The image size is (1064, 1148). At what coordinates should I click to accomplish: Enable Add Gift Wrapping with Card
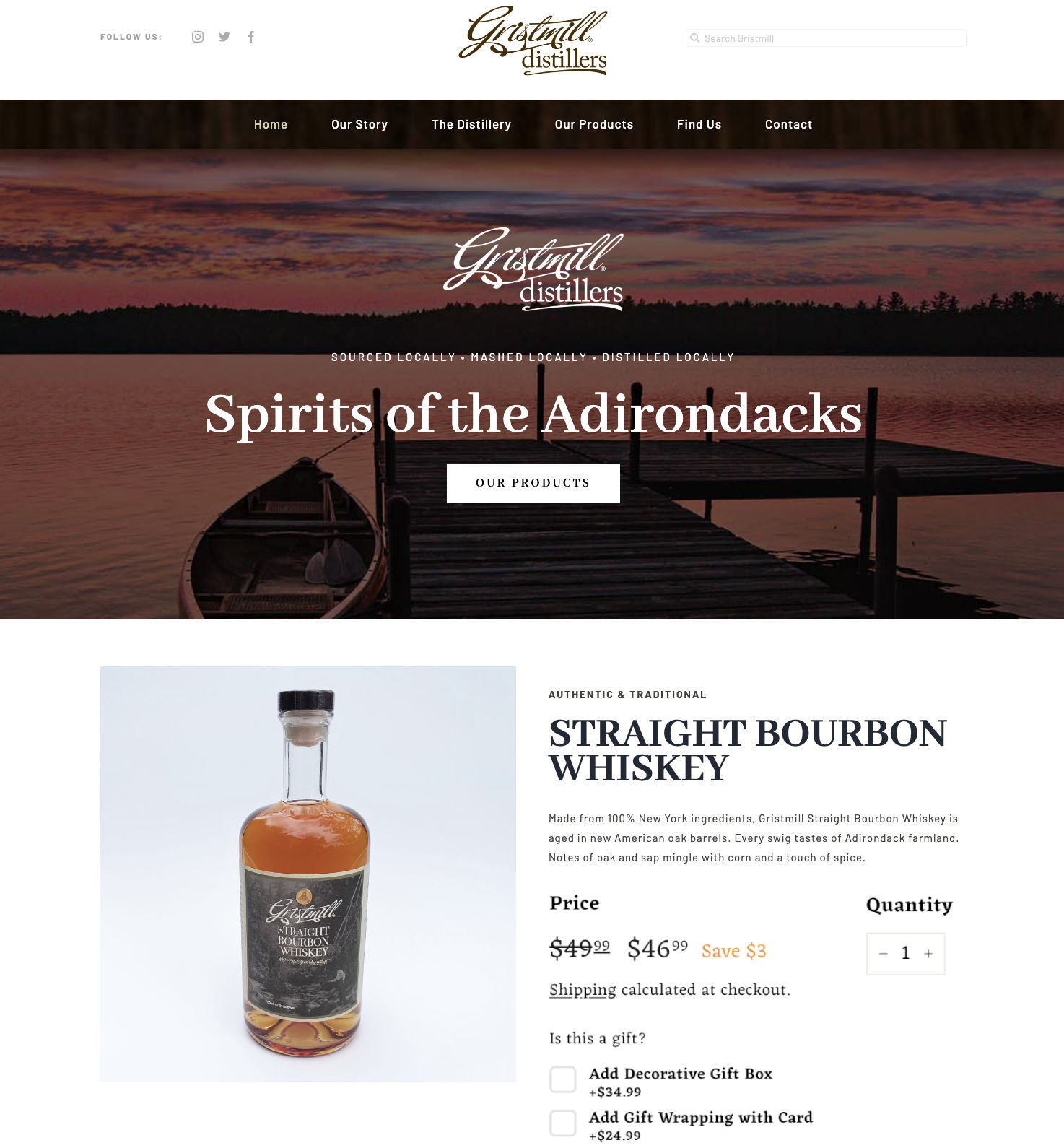(x=563, y=1123)
